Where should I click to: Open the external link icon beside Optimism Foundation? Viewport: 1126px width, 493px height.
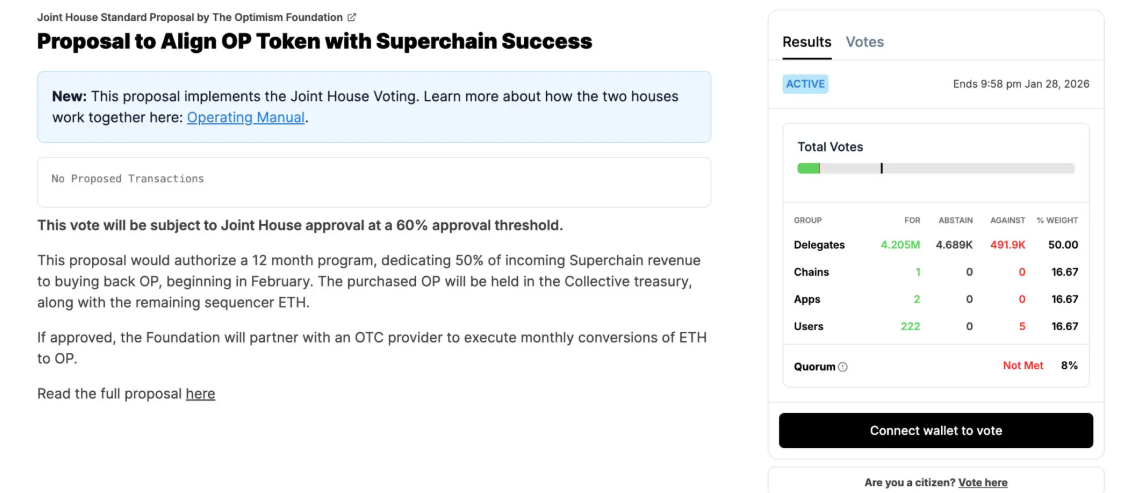351,18
